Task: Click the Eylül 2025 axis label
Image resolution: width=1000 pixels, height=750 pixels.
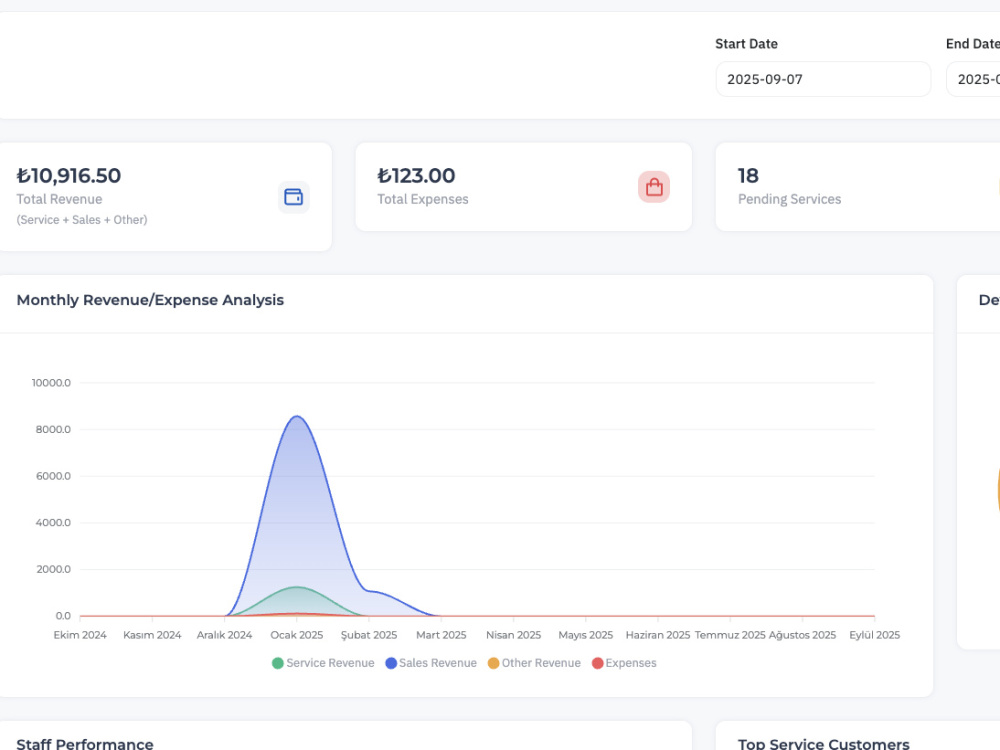Action: point(874,635)
